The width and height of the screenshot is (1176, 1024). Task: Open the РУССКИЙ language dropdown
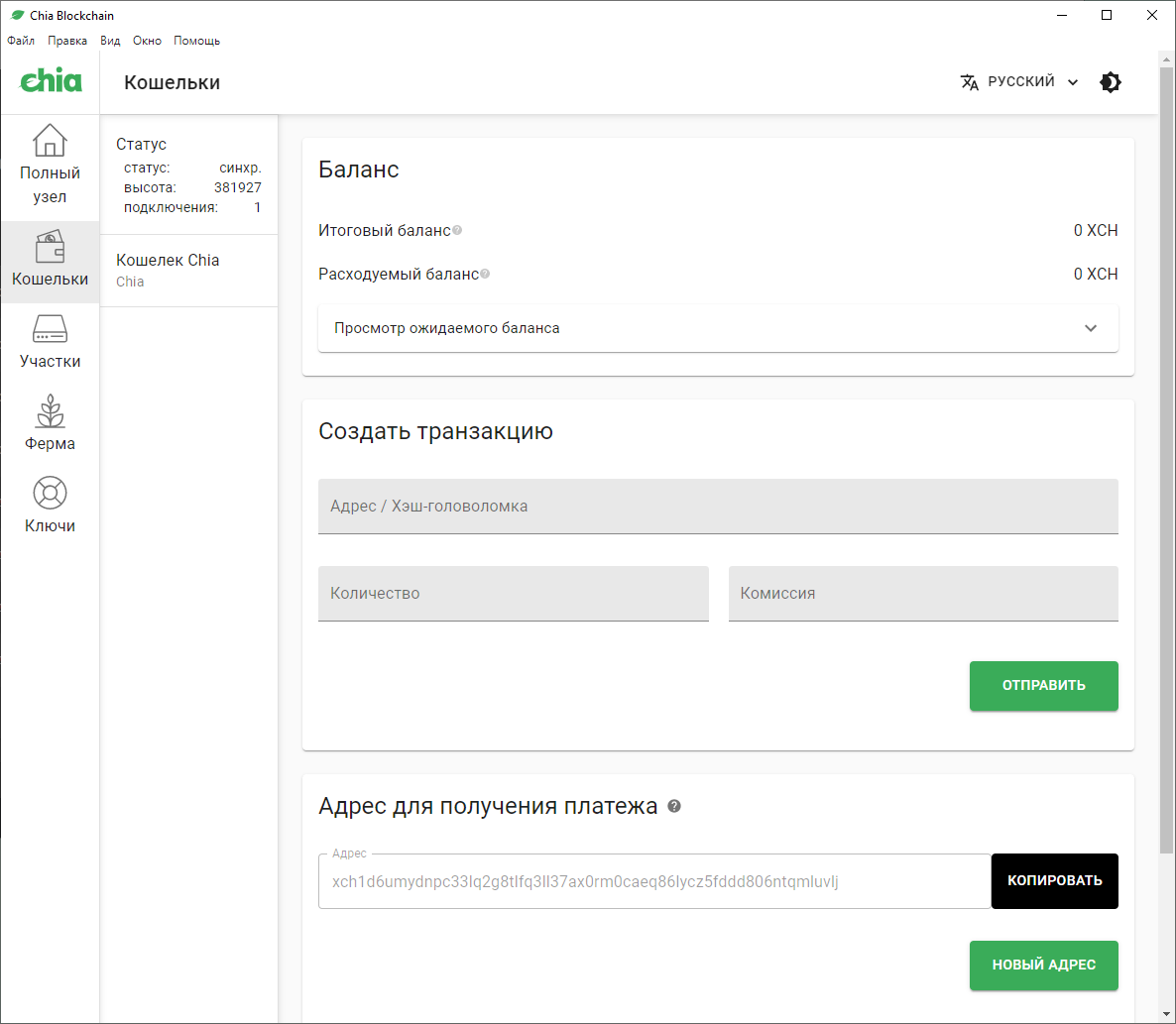click(1020, 81)
